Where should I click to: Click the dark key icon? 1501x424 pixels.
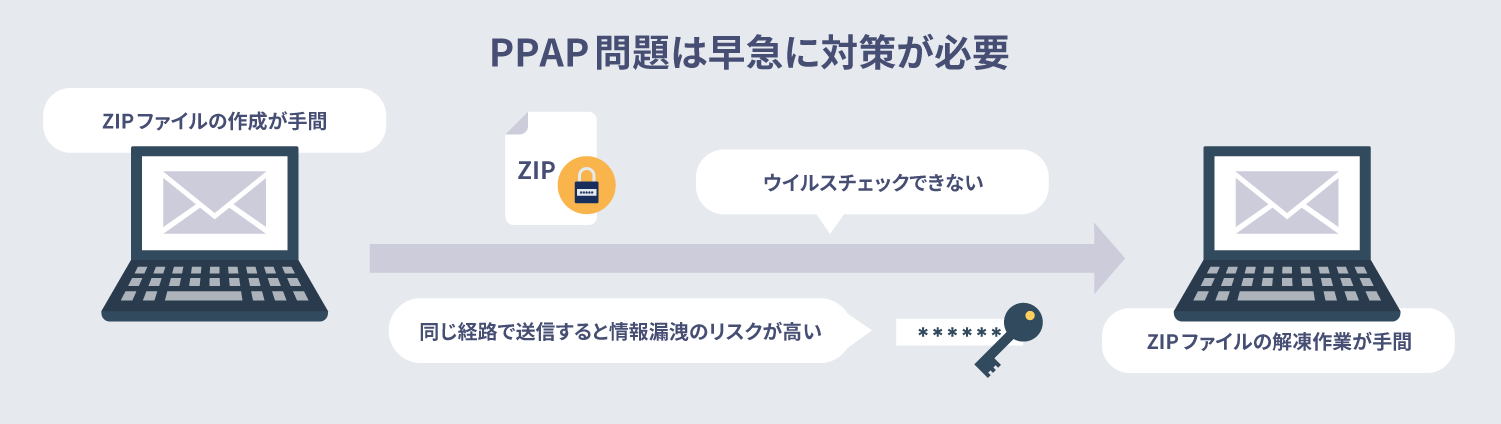1007,341
